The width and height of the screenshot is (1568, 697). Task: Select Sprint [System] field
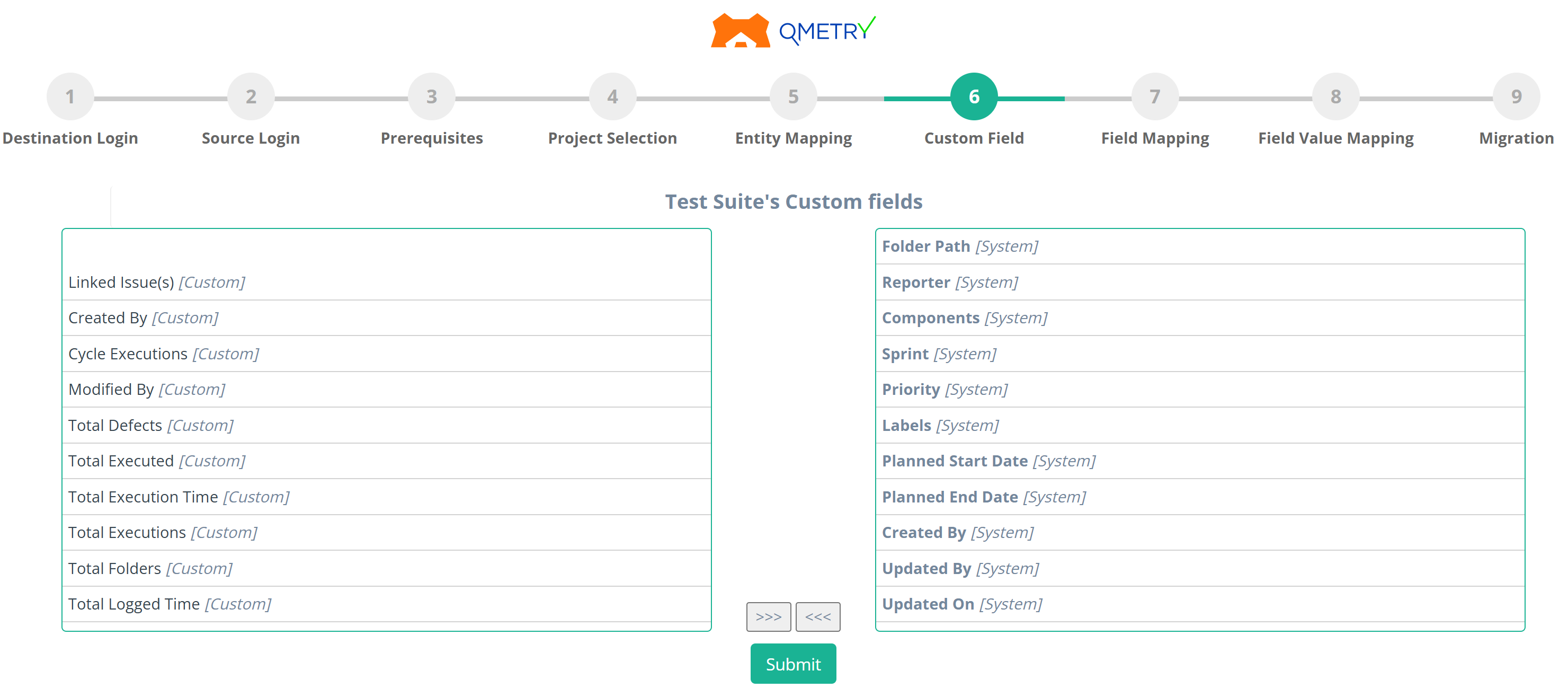1200,354
